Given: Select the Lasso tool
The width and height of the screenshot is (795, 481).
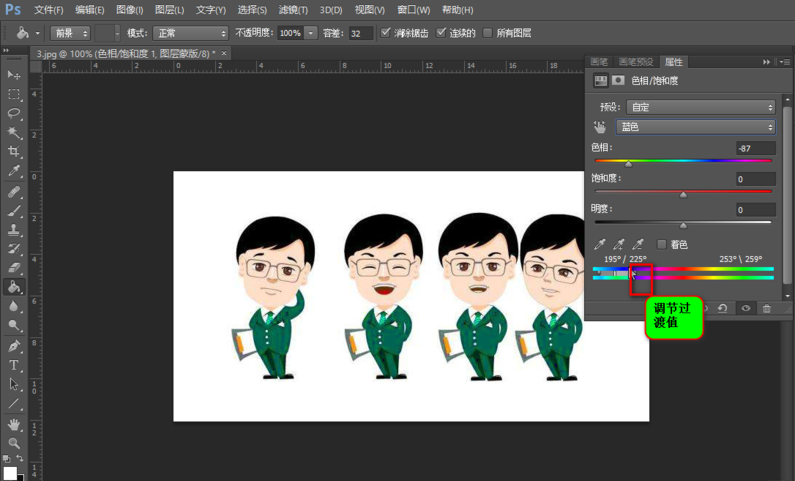Looking at the screenshot, I should click(x=14, y=113).
